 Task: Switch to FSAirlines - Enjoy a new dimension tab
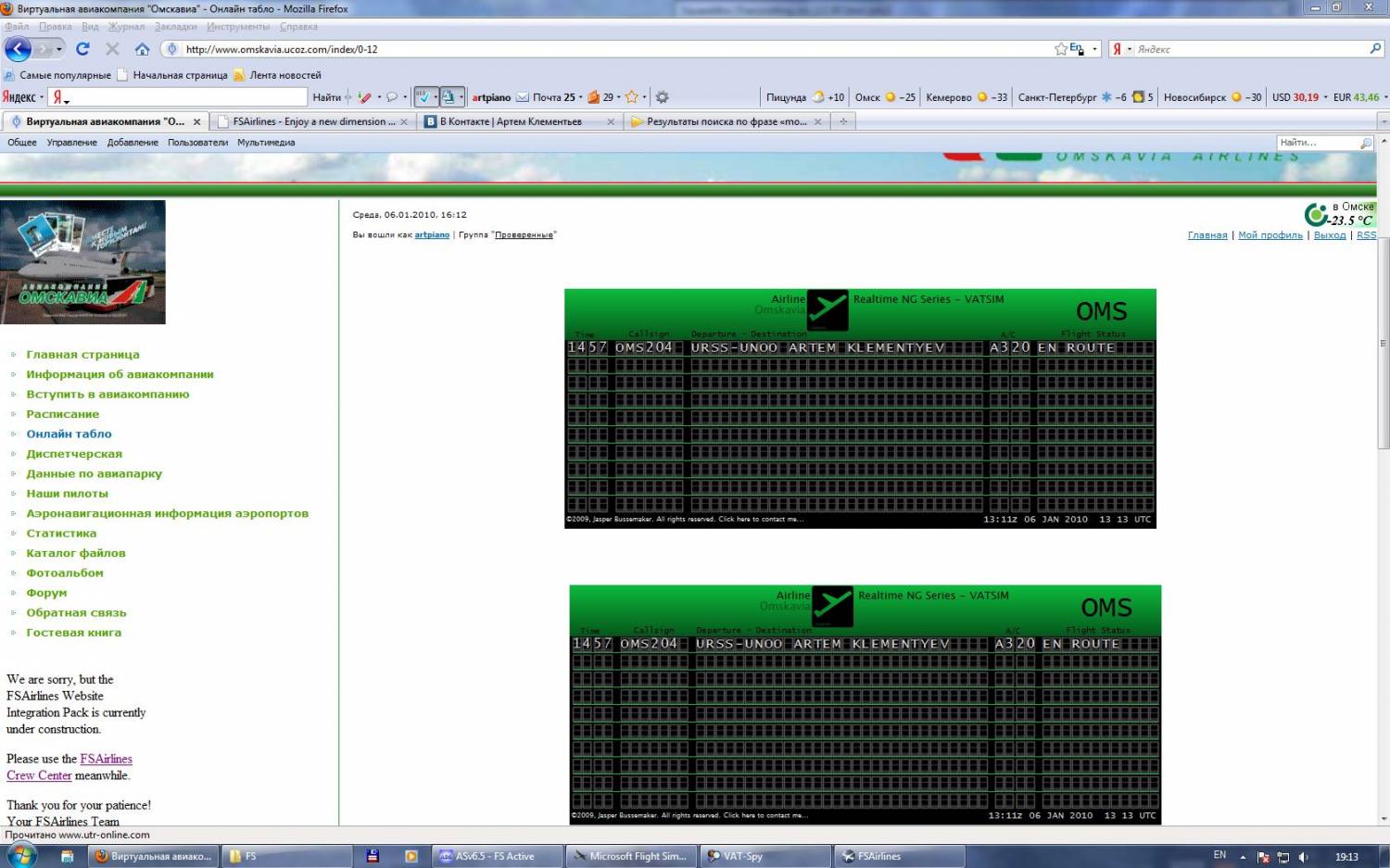(312, 121)
